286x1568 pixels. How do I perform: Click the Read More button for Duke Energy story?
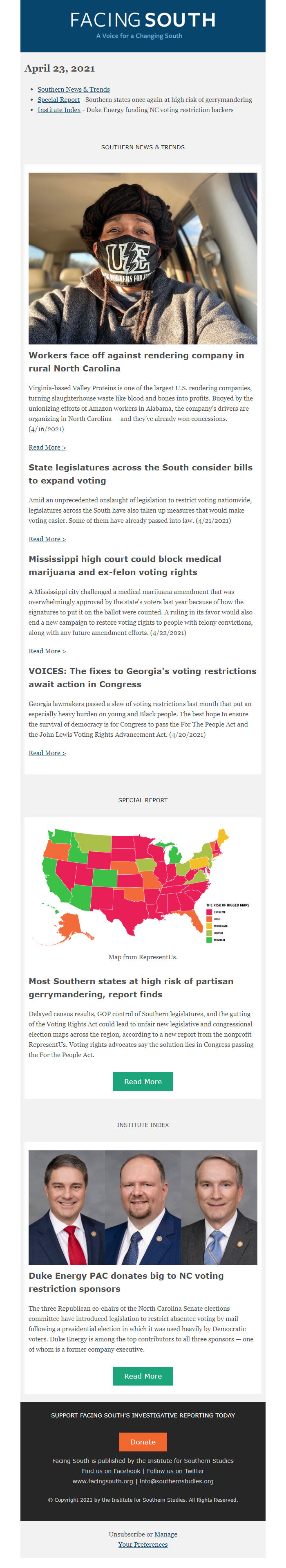143,1376
